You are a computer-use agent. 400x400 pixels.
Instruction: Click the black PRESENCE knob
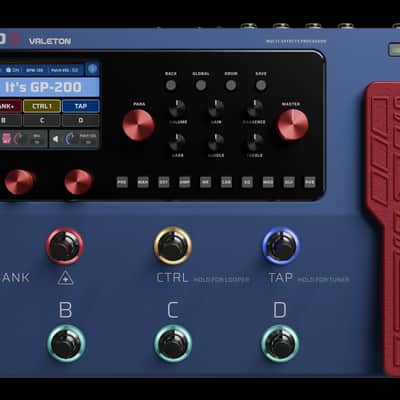[255, 108]
